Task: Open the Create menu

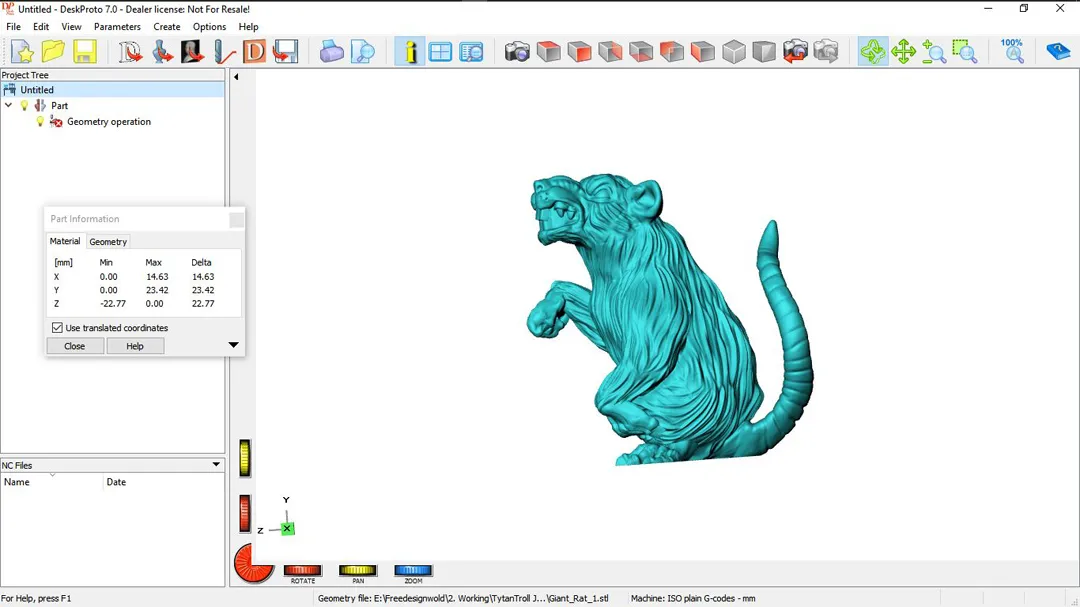Action: click(x=167, y=27)
